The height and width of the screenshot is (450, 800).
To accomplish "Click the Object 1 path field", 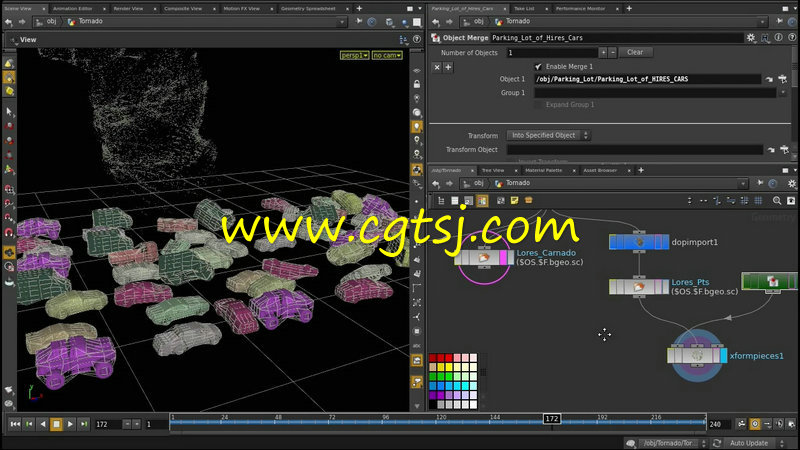I will tap(647, 79).
